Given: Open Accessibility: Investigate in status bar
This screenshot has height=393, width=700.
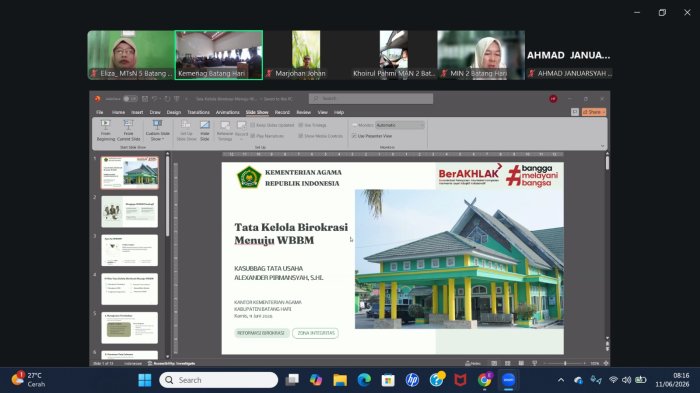Looking at the screenshot, I should [x=171, y=364].
